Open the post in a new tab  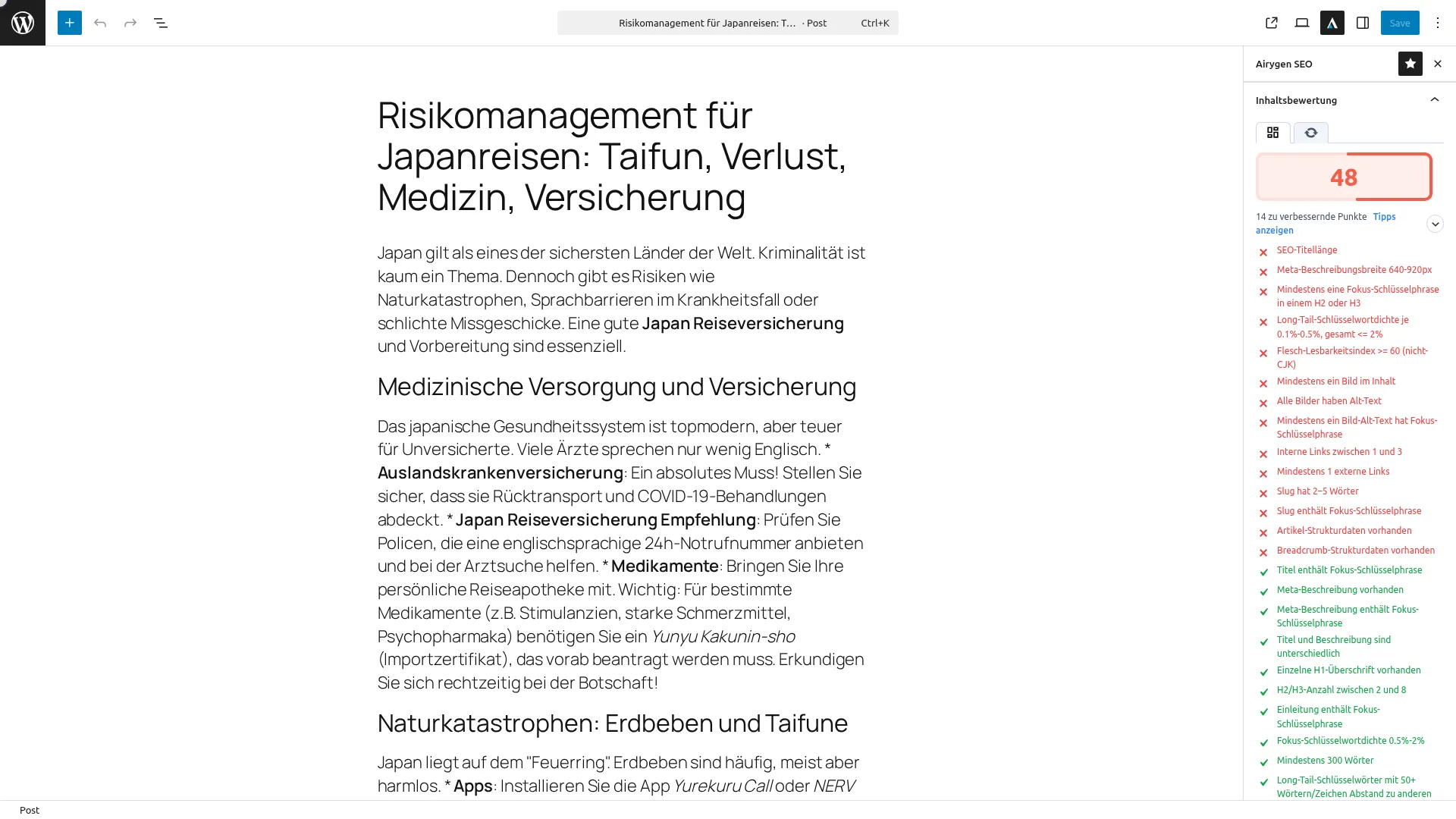pos(1272,23)
